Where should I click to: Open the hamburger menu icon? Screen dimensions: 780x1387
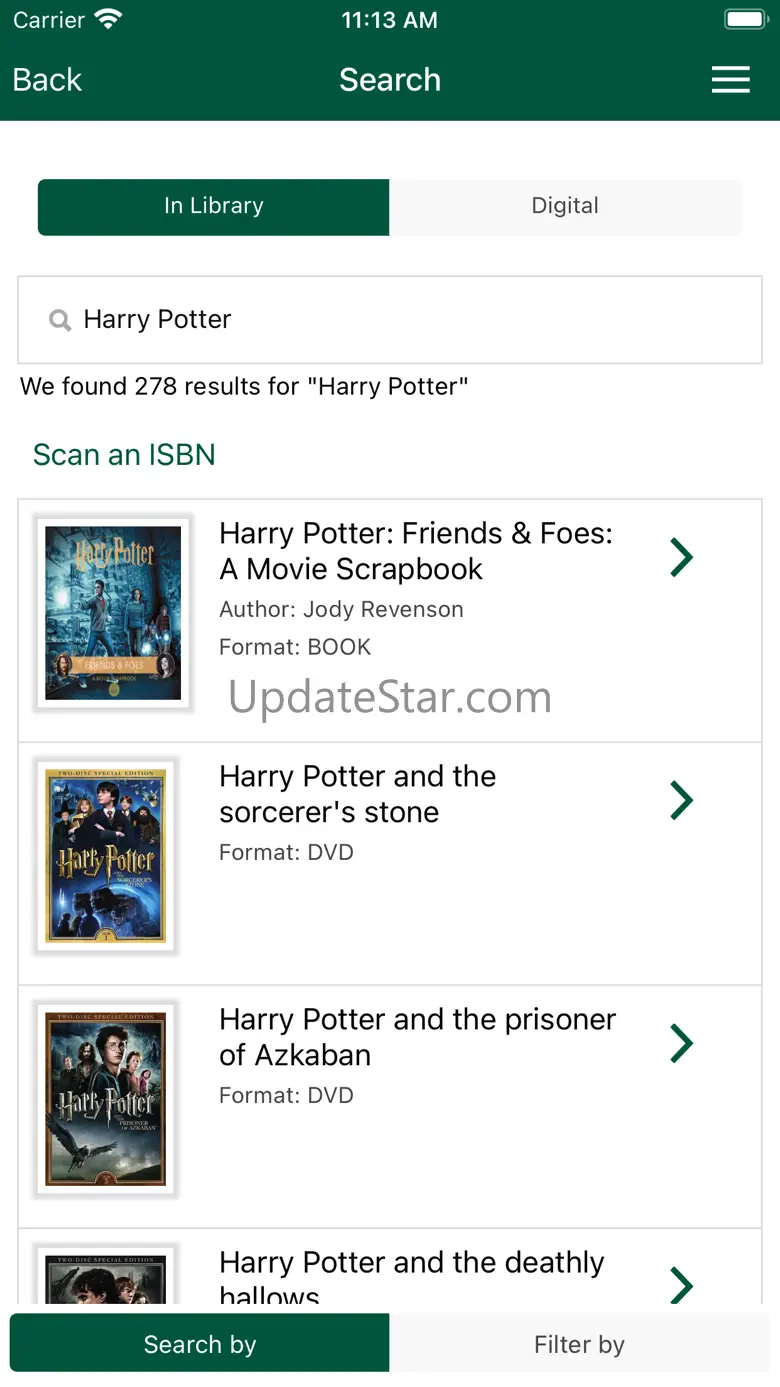[730, 80]
